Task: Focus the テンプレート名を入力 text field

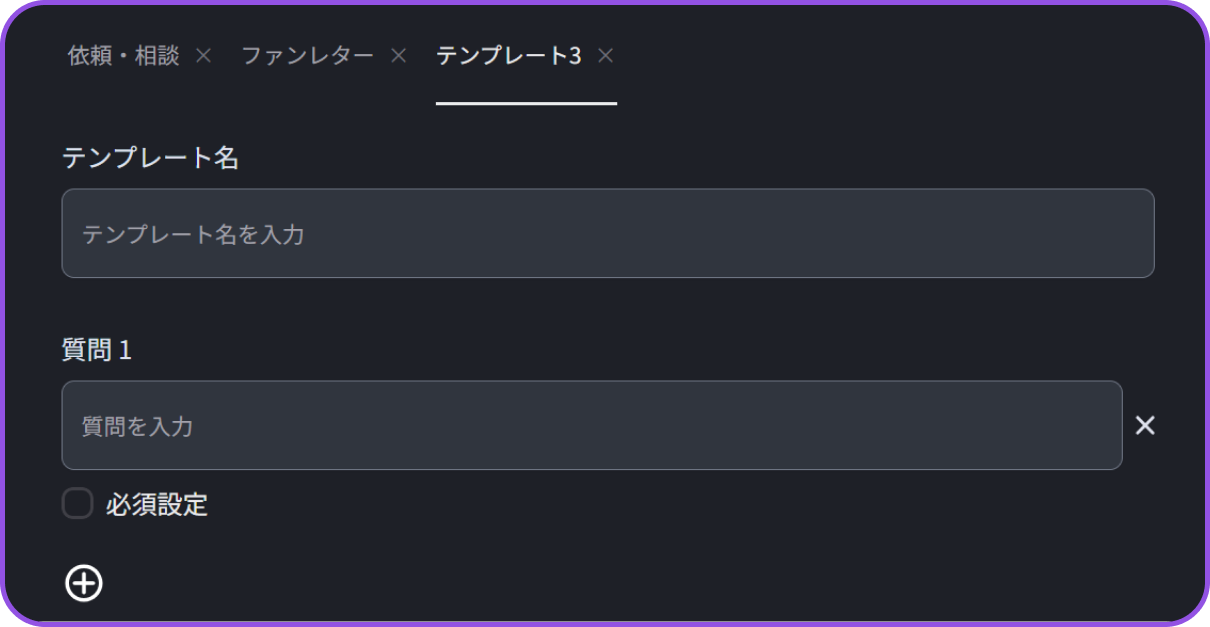Action: point(607,234)
